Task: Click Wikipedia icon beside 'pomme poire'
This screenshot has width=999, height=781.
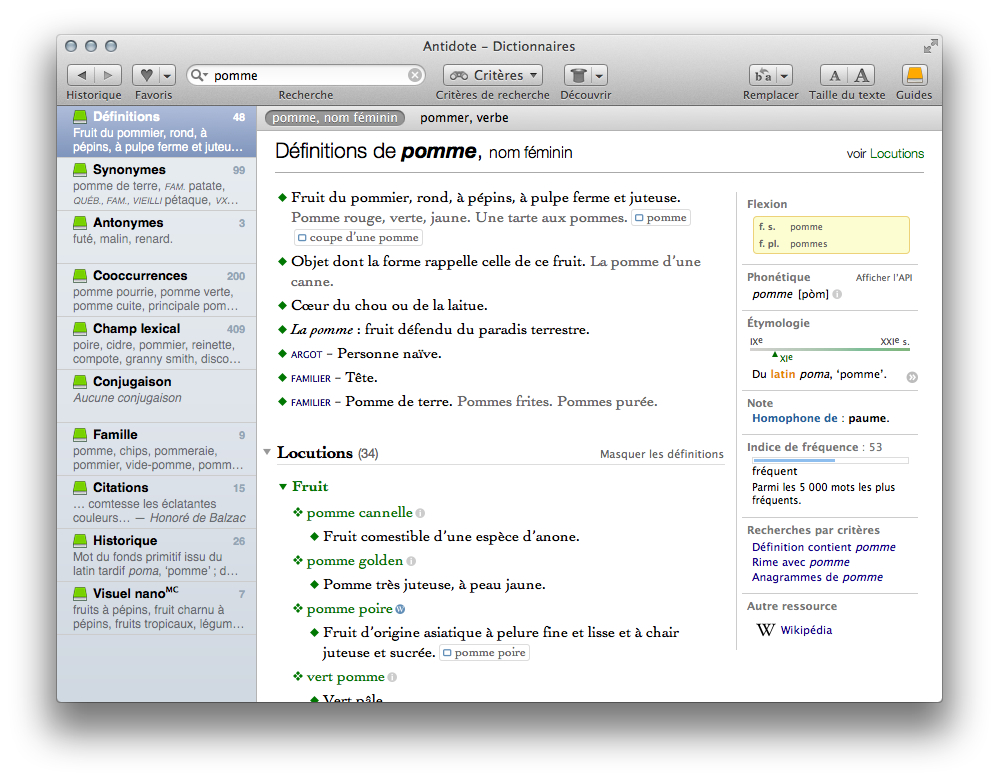Action: (x=400, y=610)
